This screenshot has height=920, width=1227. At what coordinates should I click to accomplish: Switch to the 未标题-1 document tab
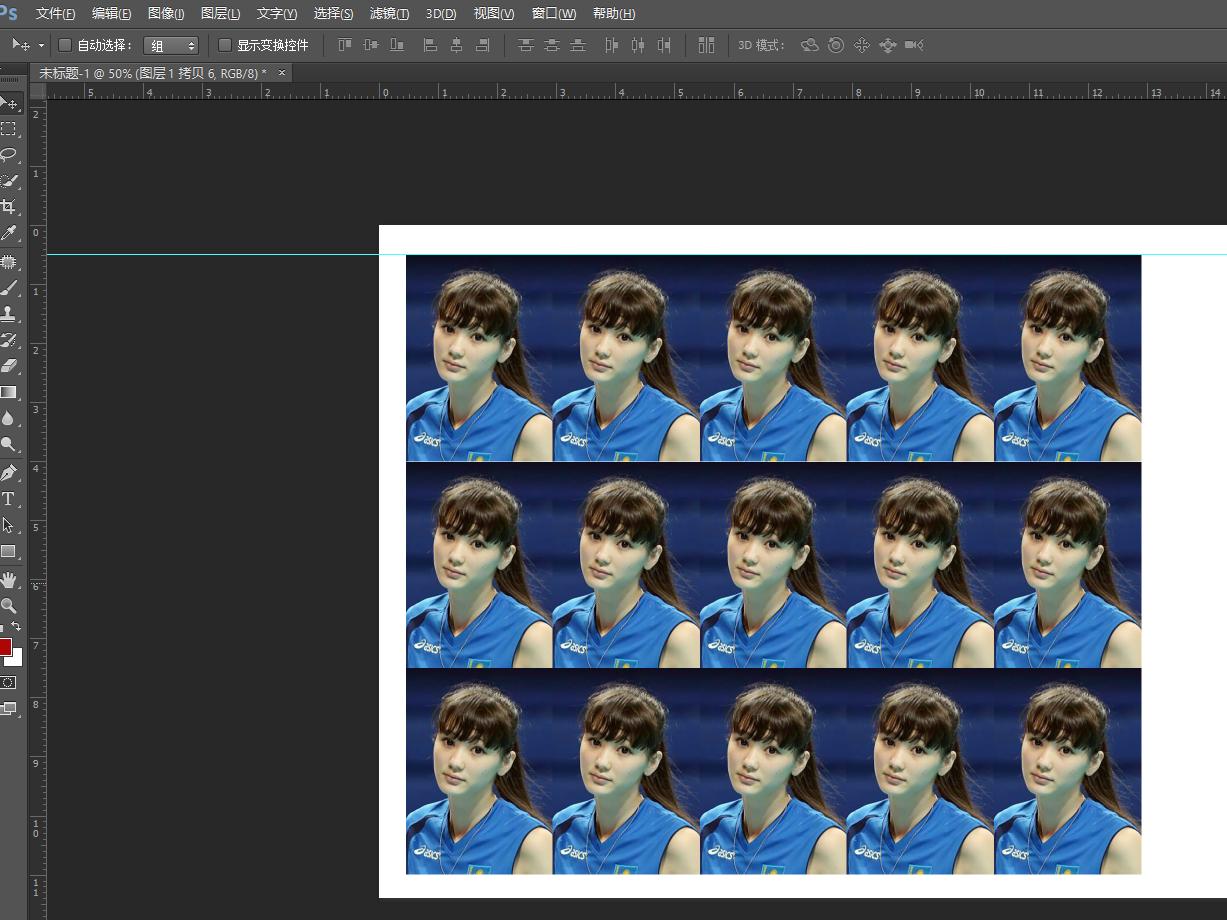pos(152,73)
